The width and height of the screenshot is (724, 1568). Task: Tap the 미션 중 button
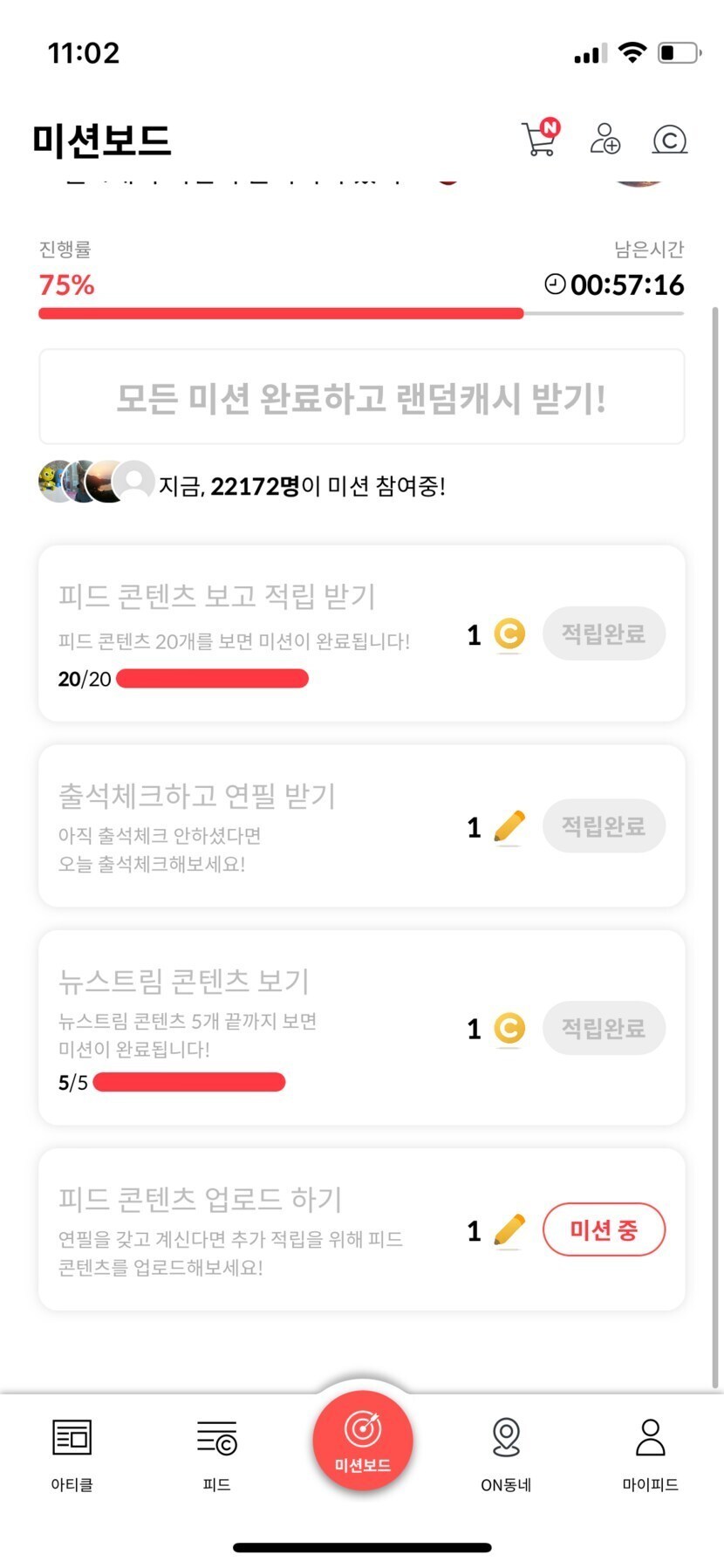604,1230
